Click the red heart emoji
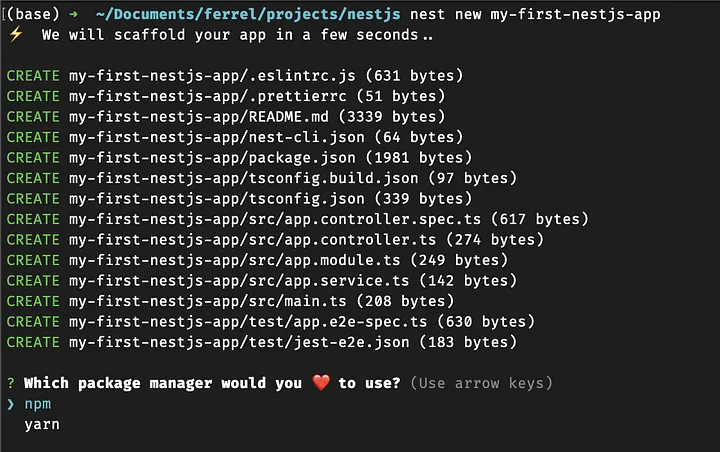The image size is (720, 452). [x=320, y=383]
